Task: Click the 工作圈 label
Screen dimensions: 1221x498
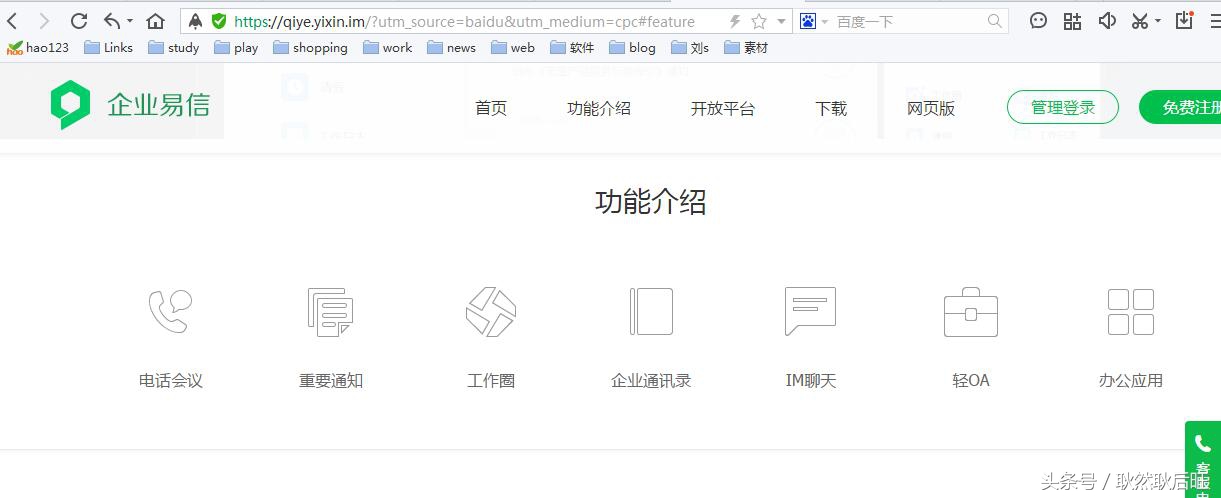Action: [x=491, y=380]
